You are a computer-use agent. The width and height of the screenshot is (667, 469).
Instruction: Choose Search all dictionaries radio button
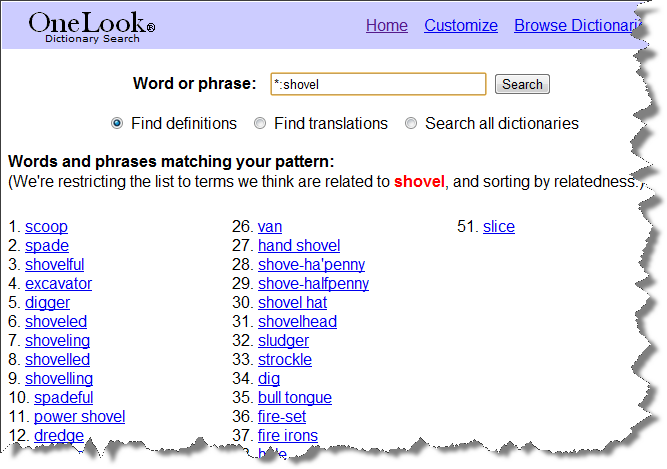(x=411, y=123)
